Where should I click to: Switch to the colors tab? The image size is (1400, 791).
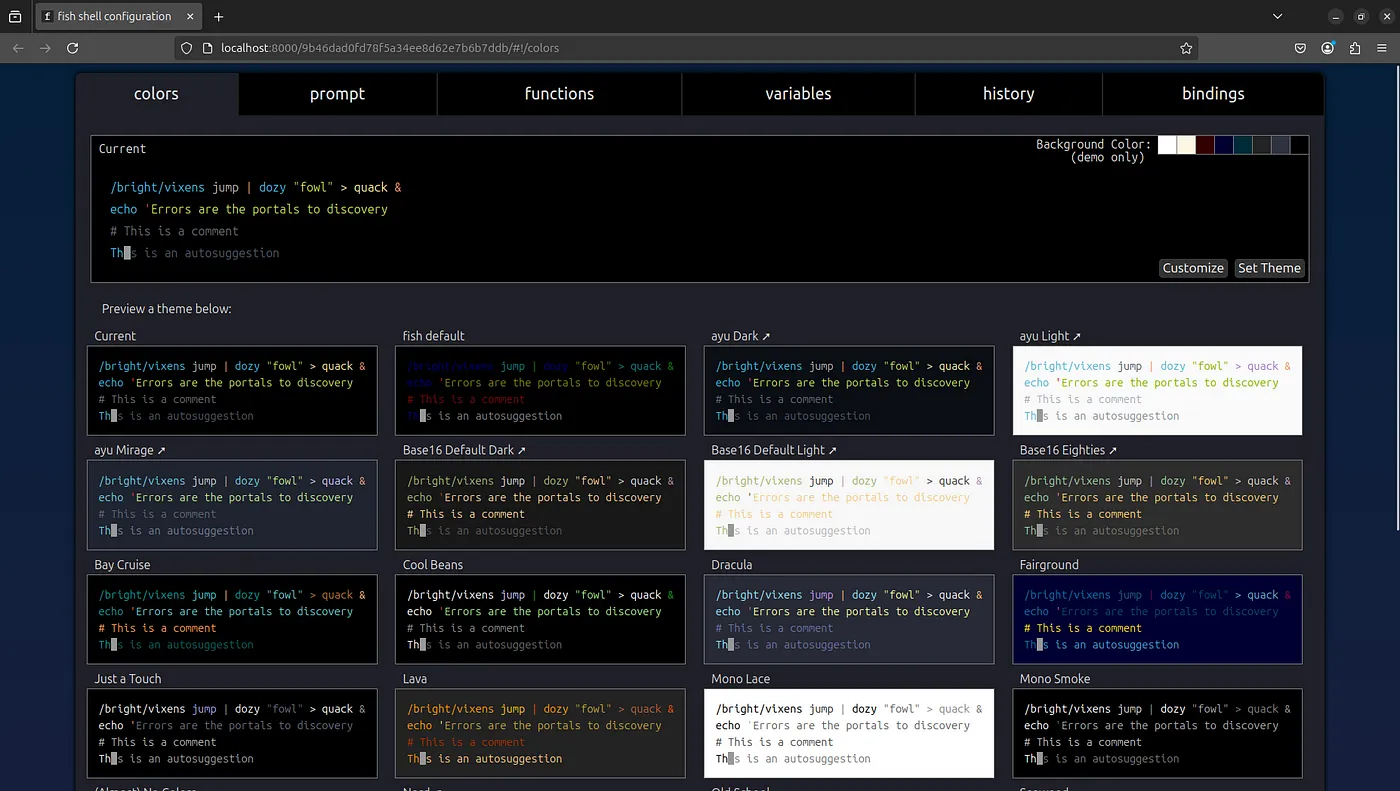[x=157, y=94]
